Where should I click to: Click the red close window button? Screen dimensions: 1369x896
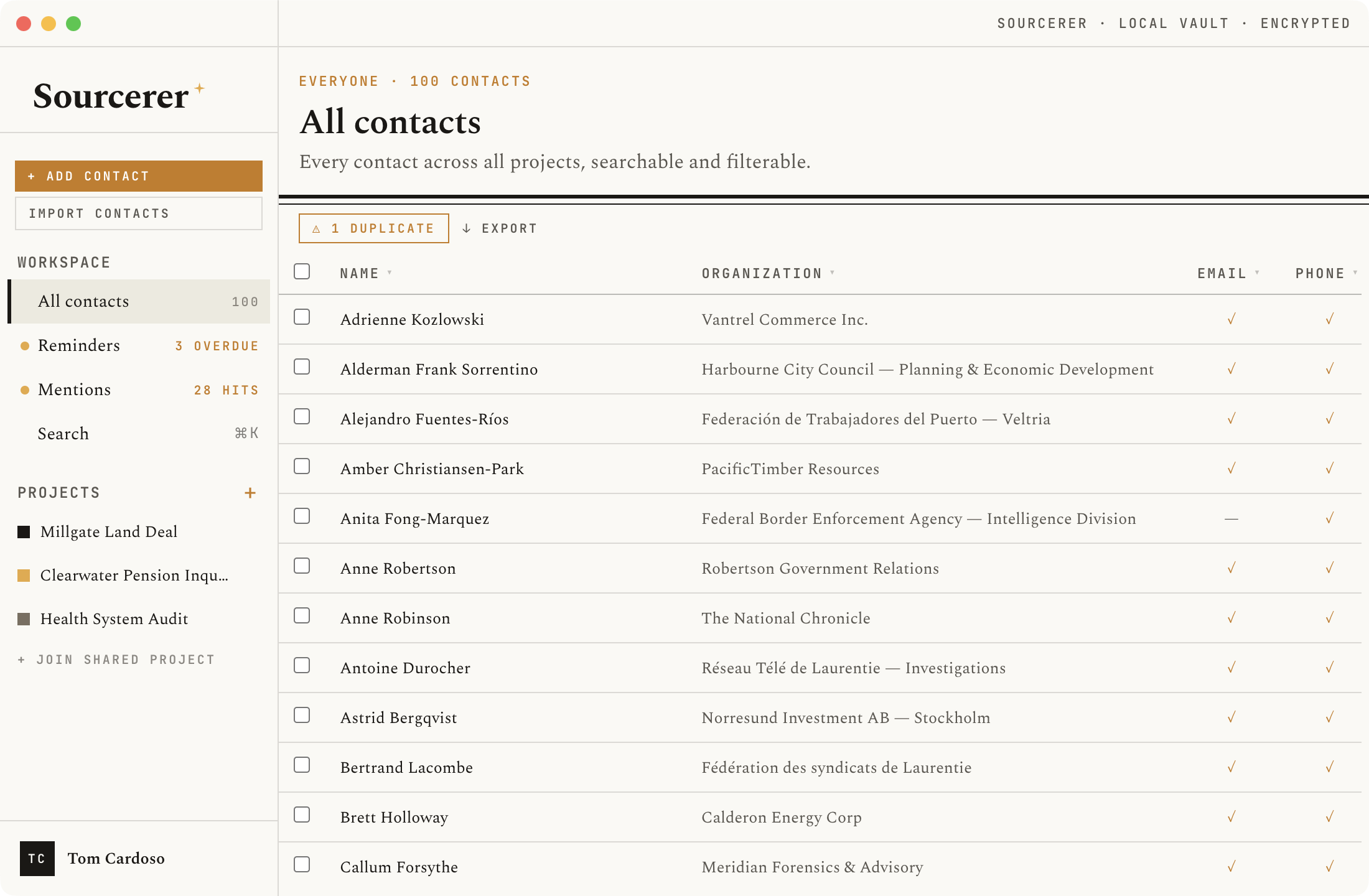tap(24, 24)
